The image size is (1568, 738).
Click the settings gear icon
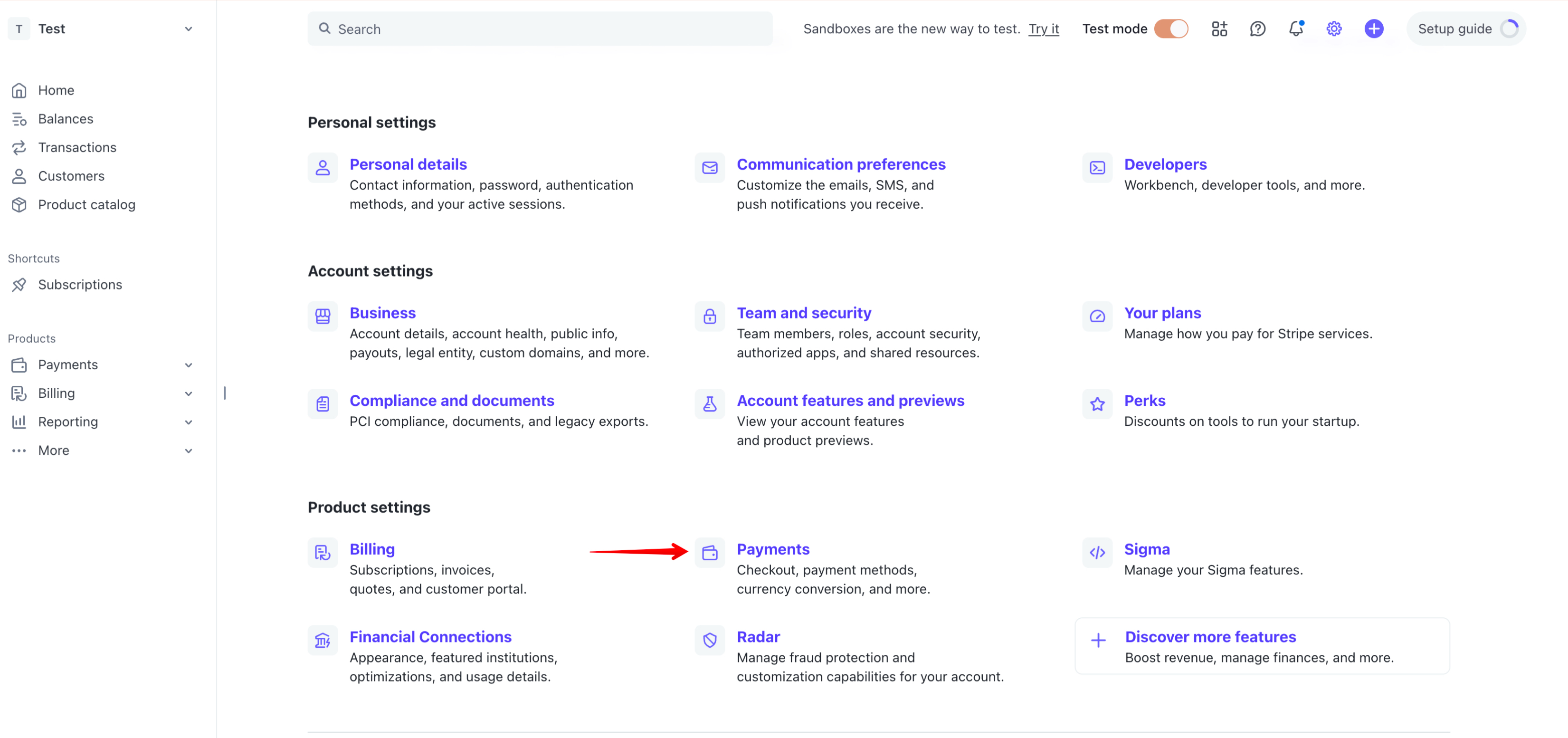pos(1334,29)
